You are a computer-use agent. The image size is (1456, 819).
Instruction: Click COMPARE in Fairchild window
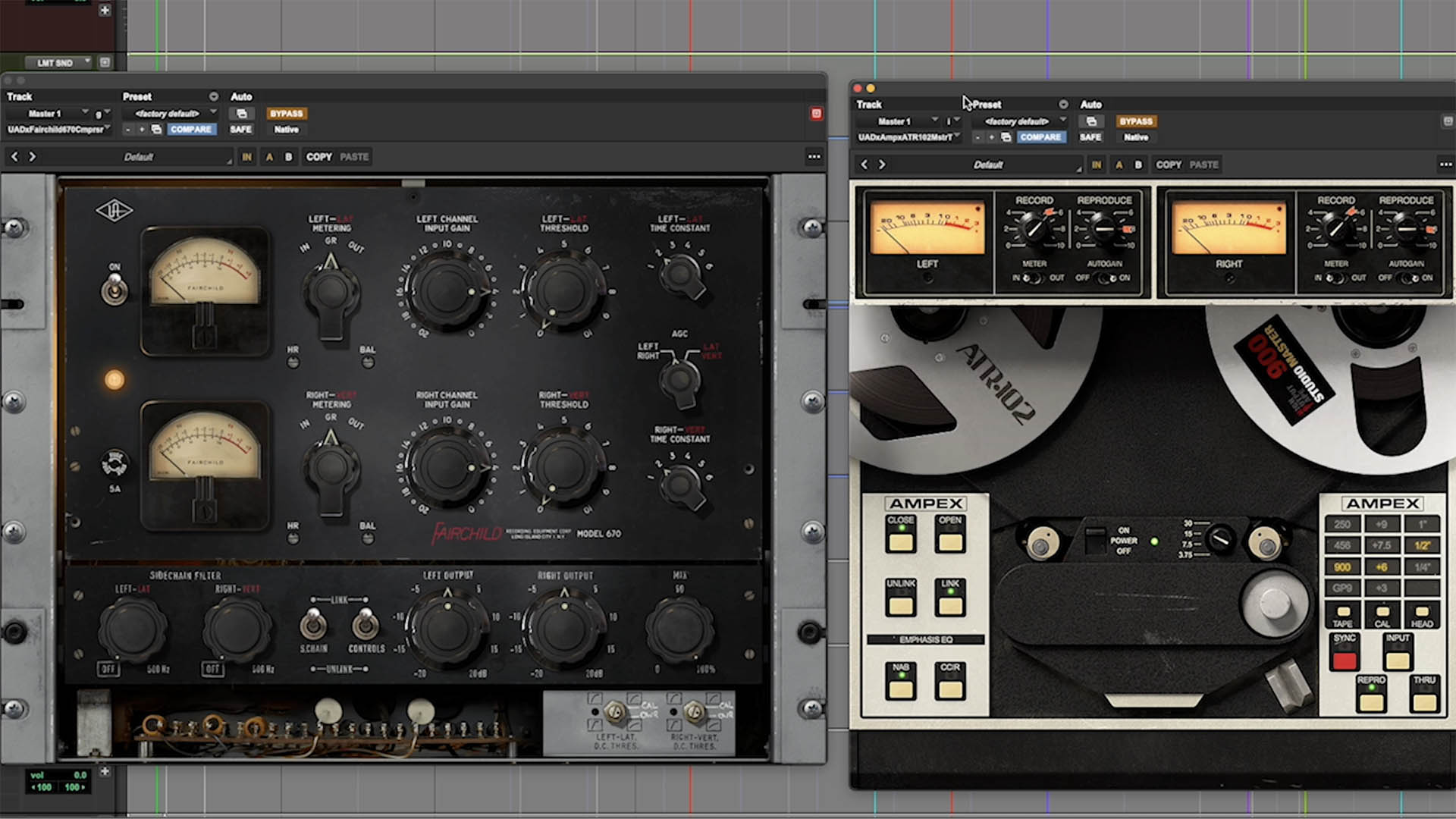(x=191, y=130)
